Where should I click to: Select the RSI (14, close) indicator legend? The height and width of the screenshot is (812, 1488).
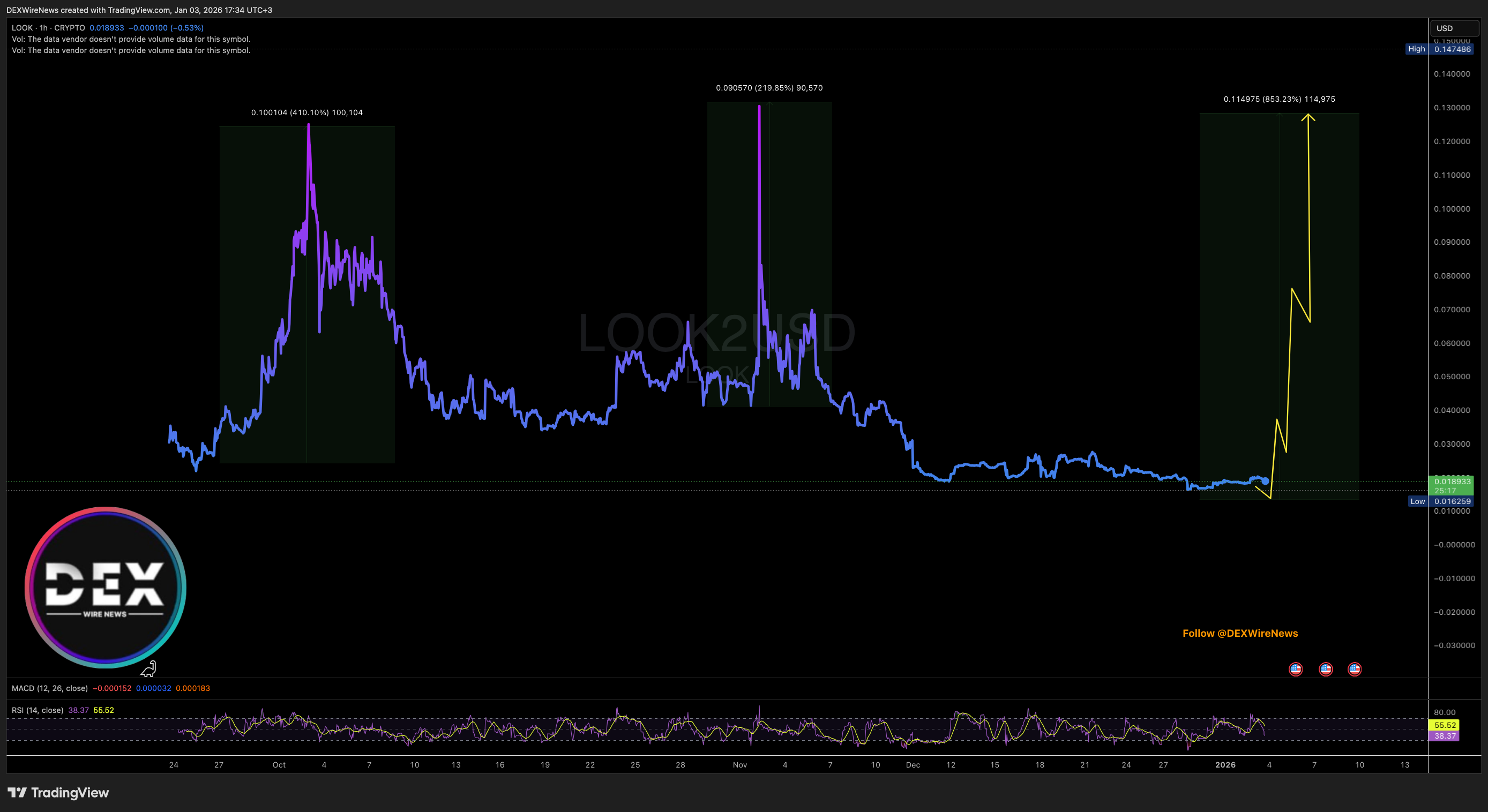(x=38, y=710)
